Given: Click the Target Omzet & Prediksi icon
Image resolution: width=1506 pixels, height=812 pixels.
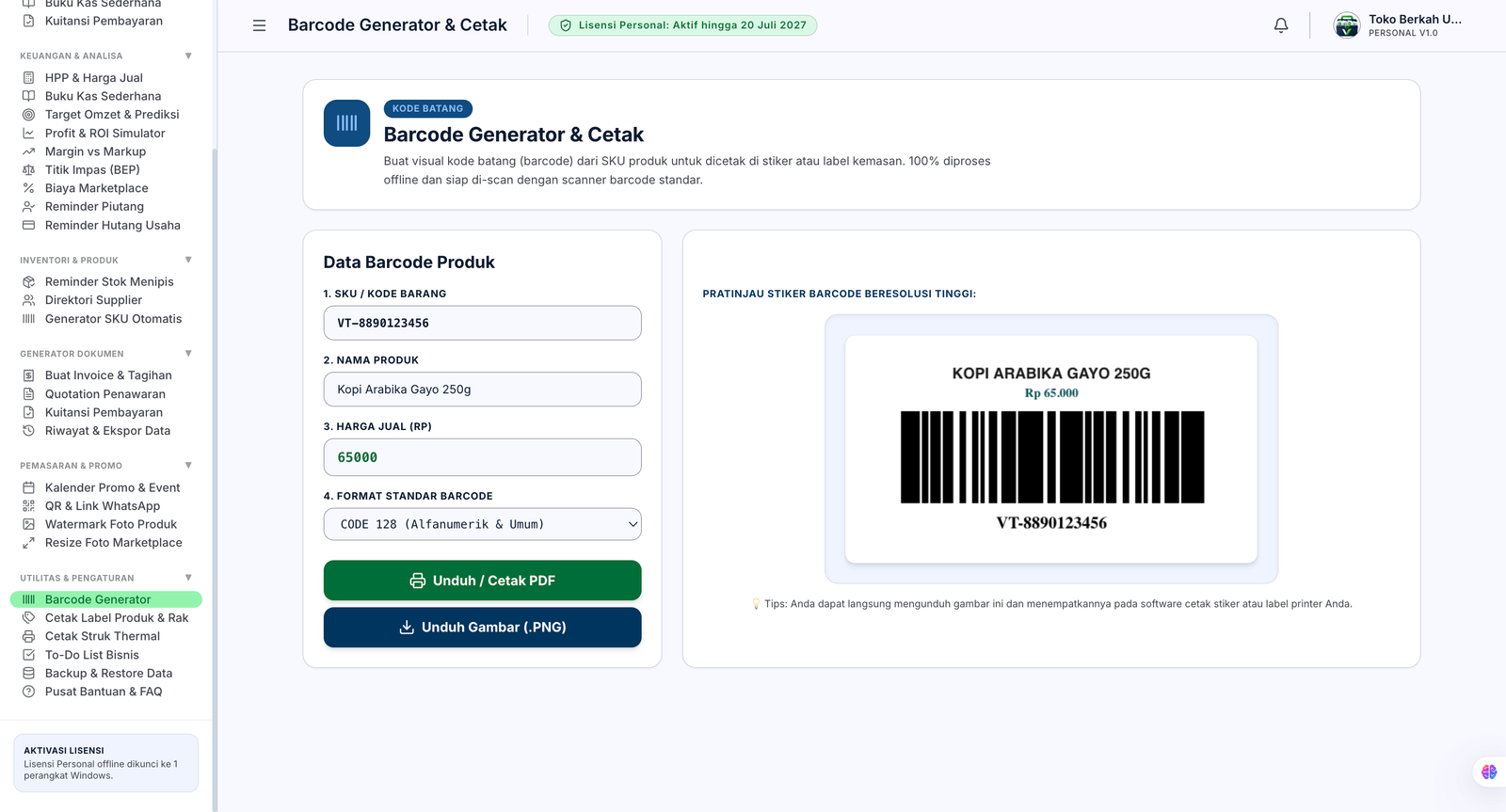Looking at the screenshot, I should (28, 115).
